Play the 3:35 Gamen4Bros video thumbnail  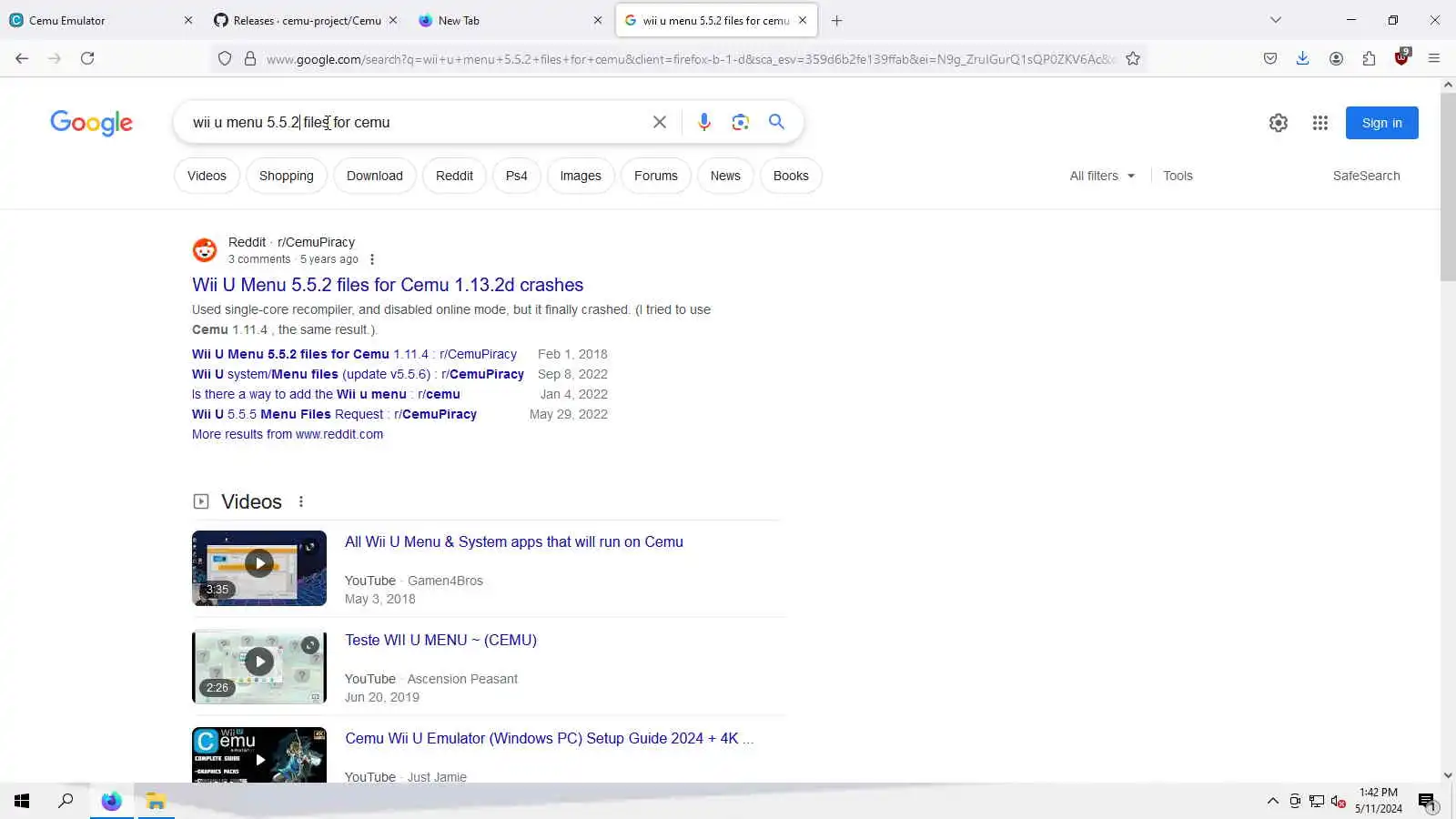coord(259,568)
